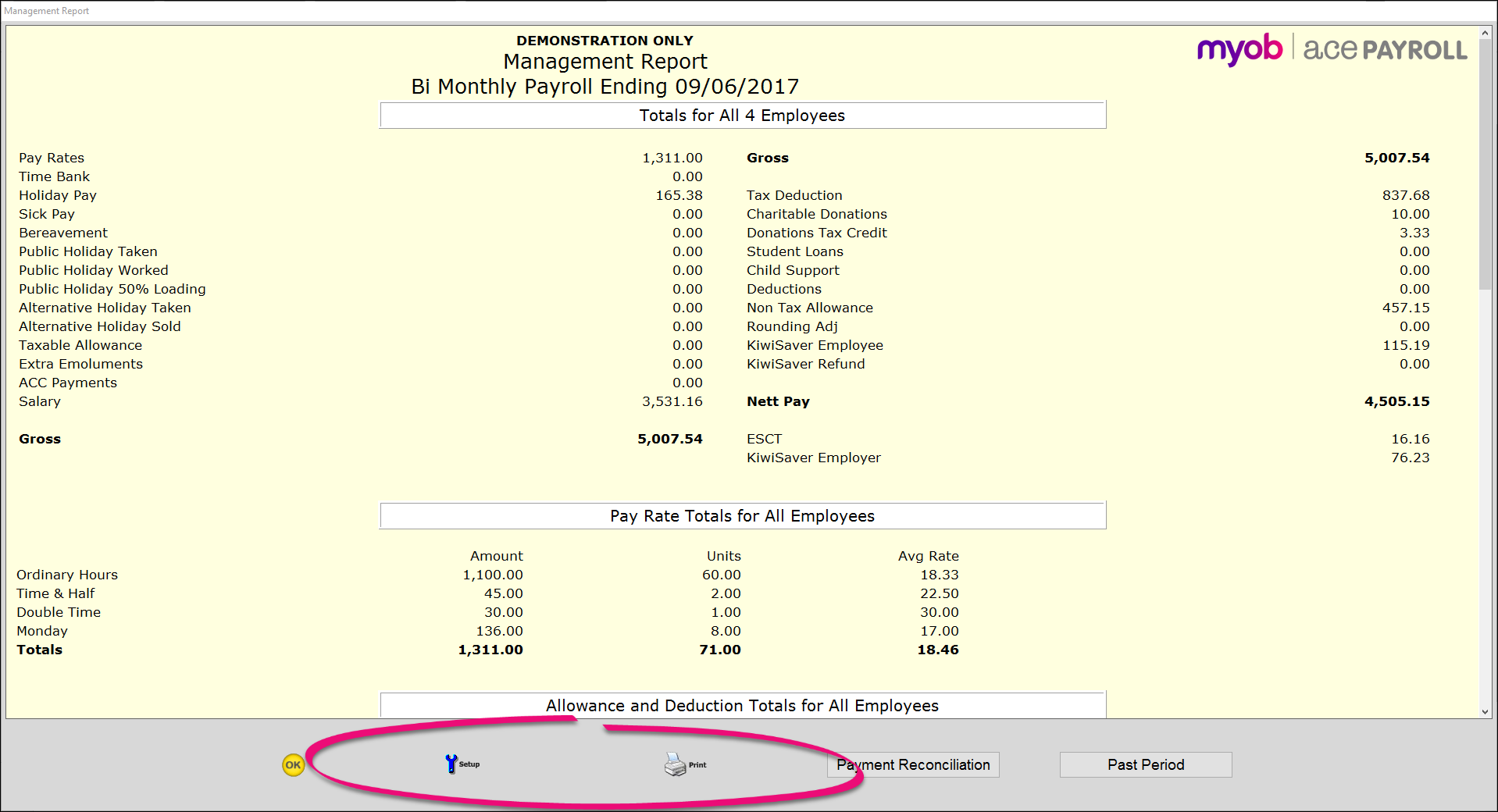Click the Gross value 5,007.54 on right

click(1396, 158)
